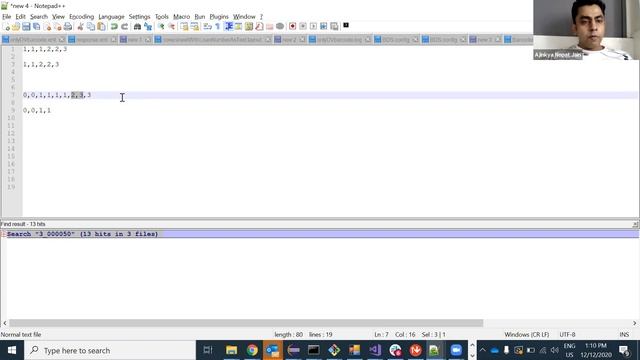Screen dimensions: 640x360
Task: Create a new document via toolbar
Action: pos(6,27)
